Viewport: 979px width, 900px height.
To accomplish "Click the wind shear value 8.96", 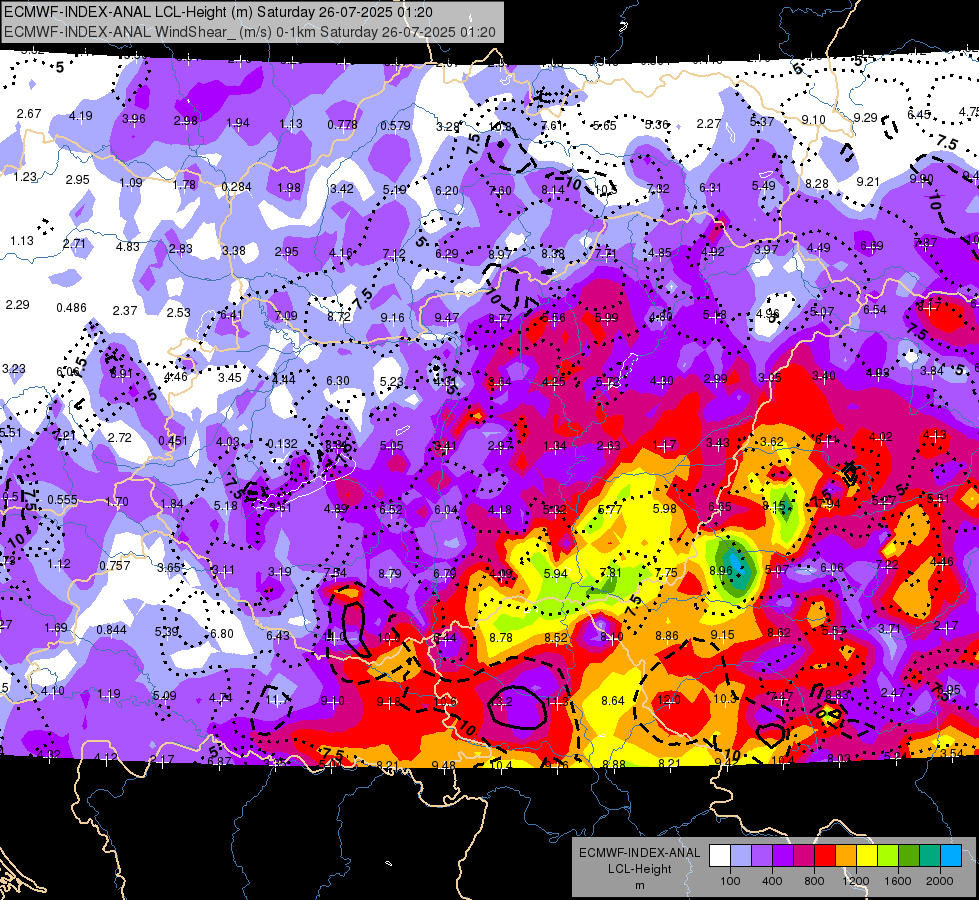I will tap(721, 570).
